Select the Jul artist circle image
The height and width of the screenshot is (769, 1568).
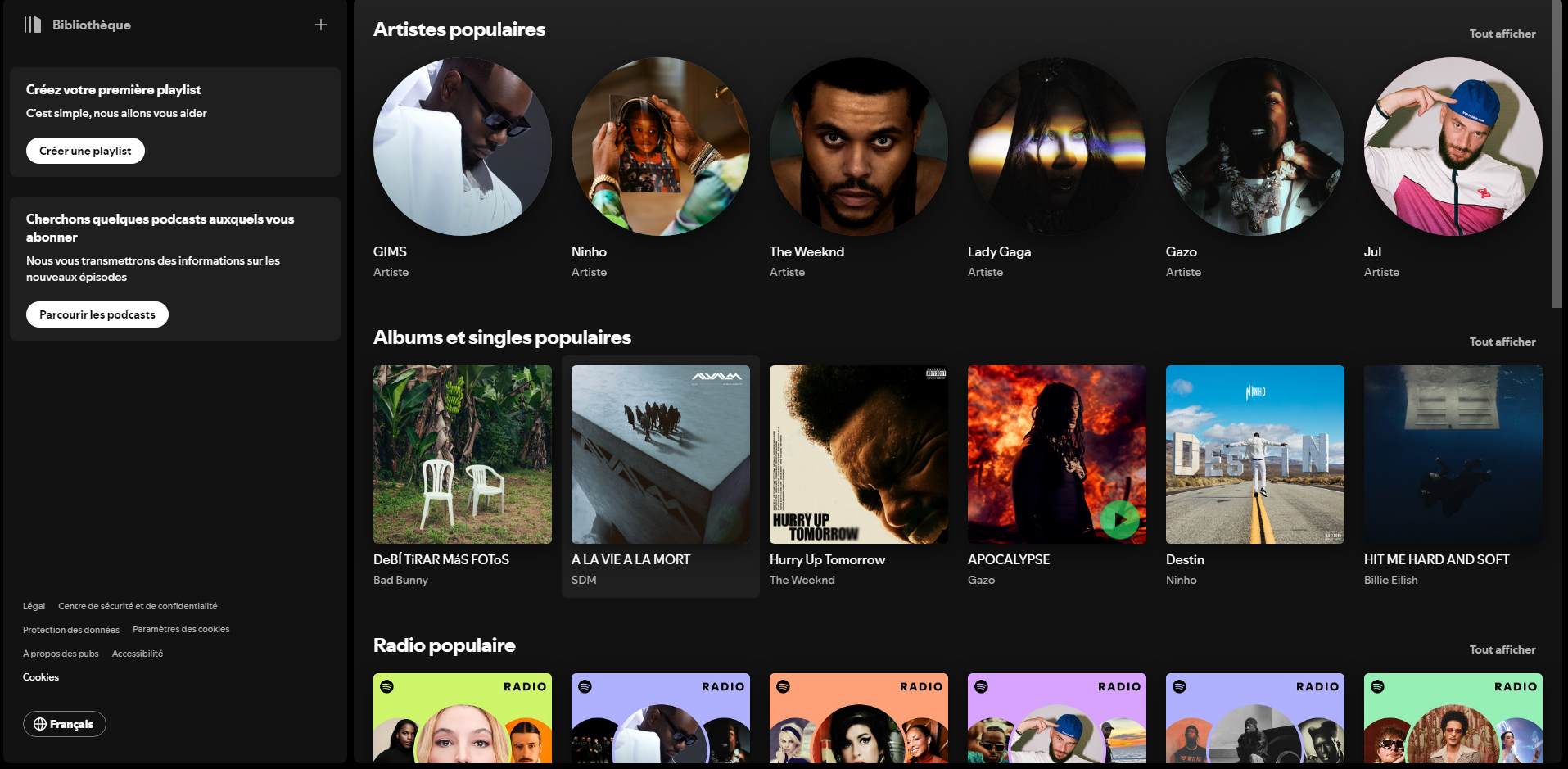coord(1453,147)
